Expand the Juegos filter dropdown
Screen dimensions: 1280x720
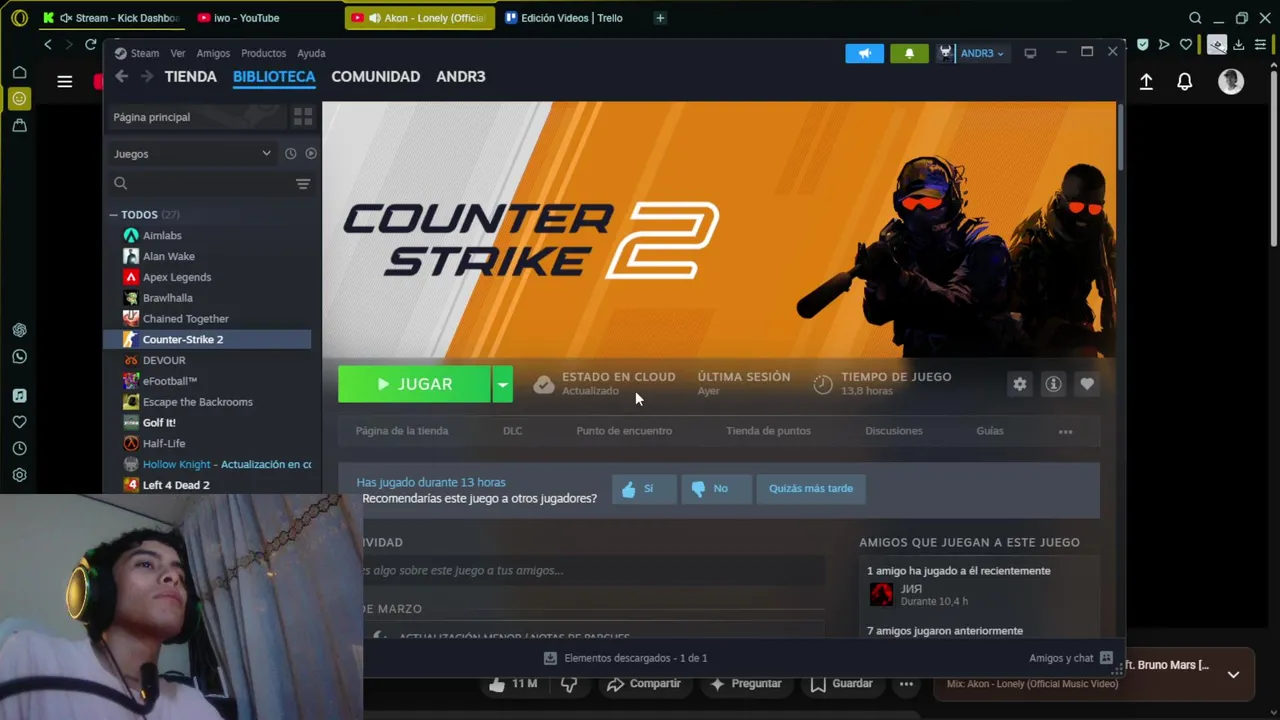pyautogui.click(x=192, y=154)
